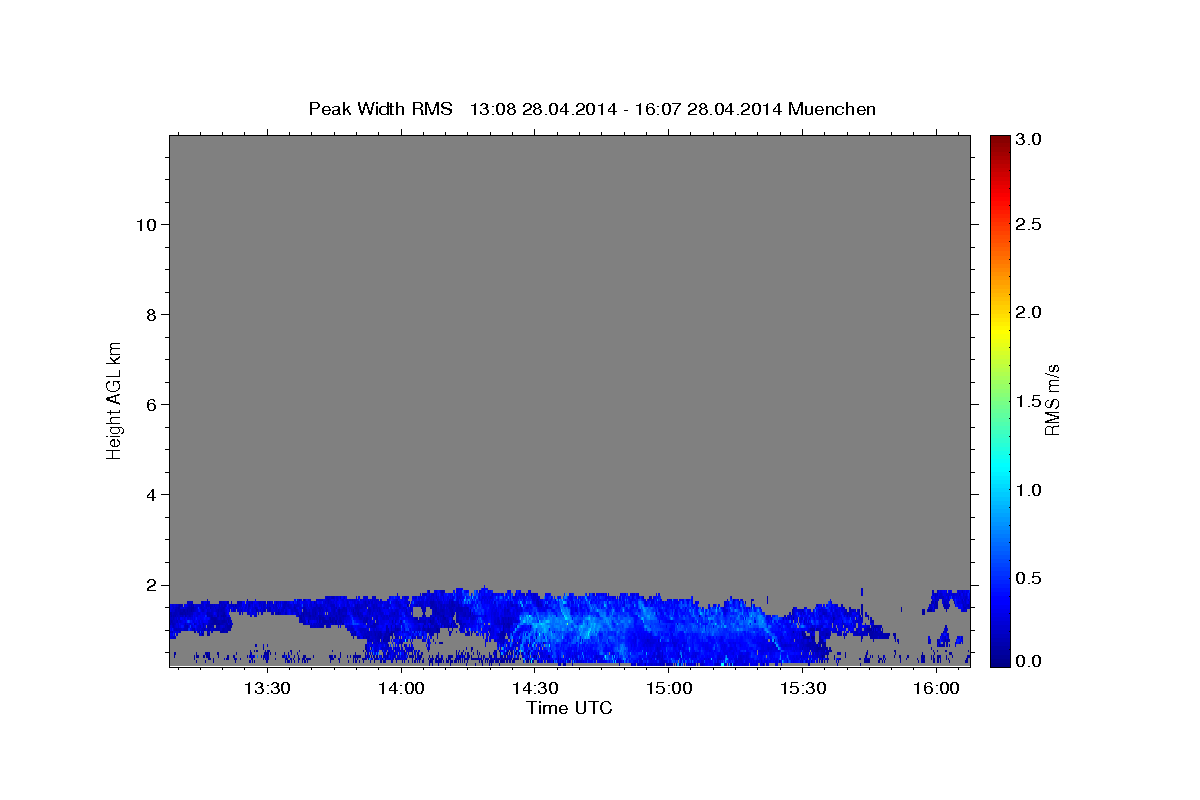The width and height of the screenshot is (1200, 800).
Task: Click the 'Time UTC' axis label
Action: 569,708
